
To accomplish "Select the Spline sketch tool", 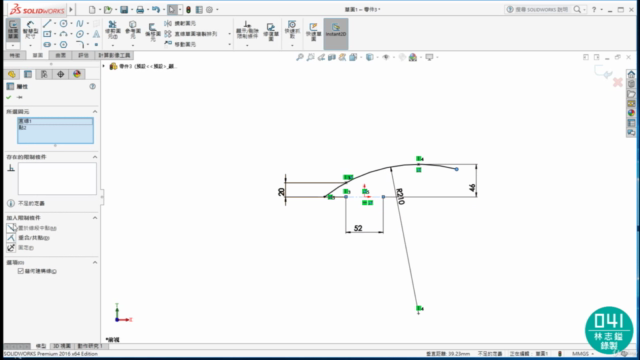I will point(80,24).
